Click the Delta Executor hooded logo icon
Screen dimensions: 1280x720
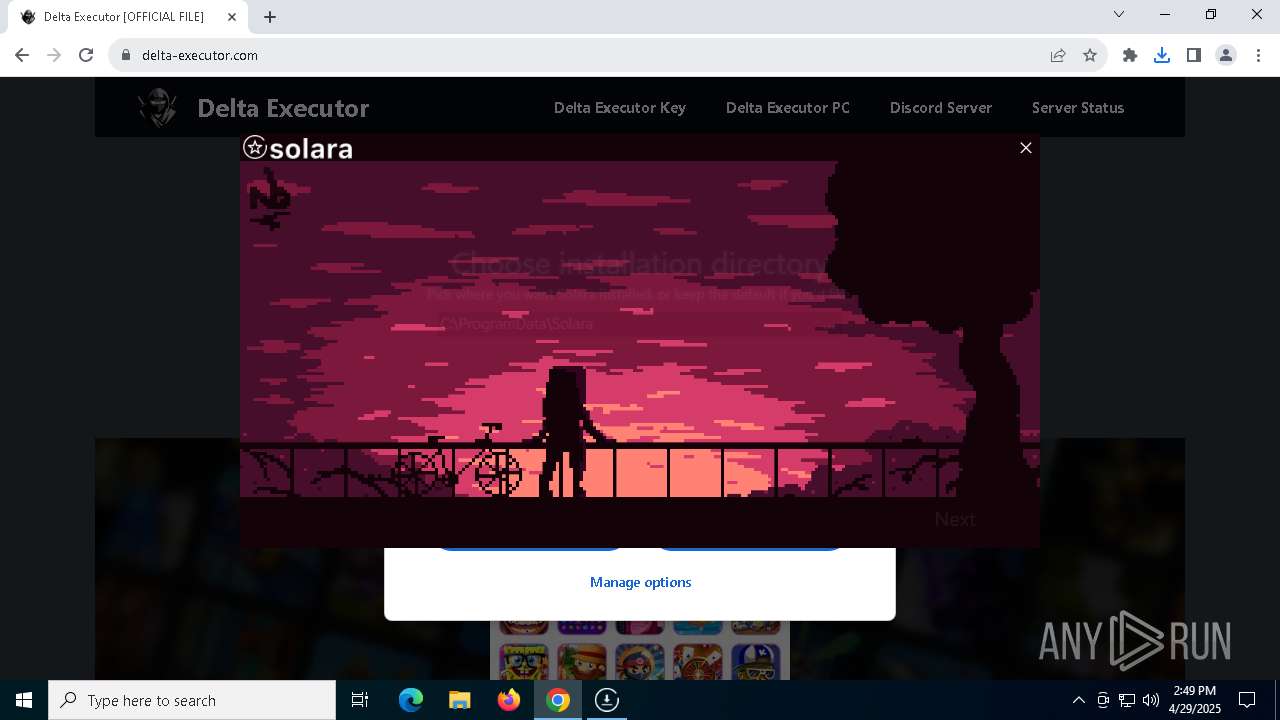[158, 108]
